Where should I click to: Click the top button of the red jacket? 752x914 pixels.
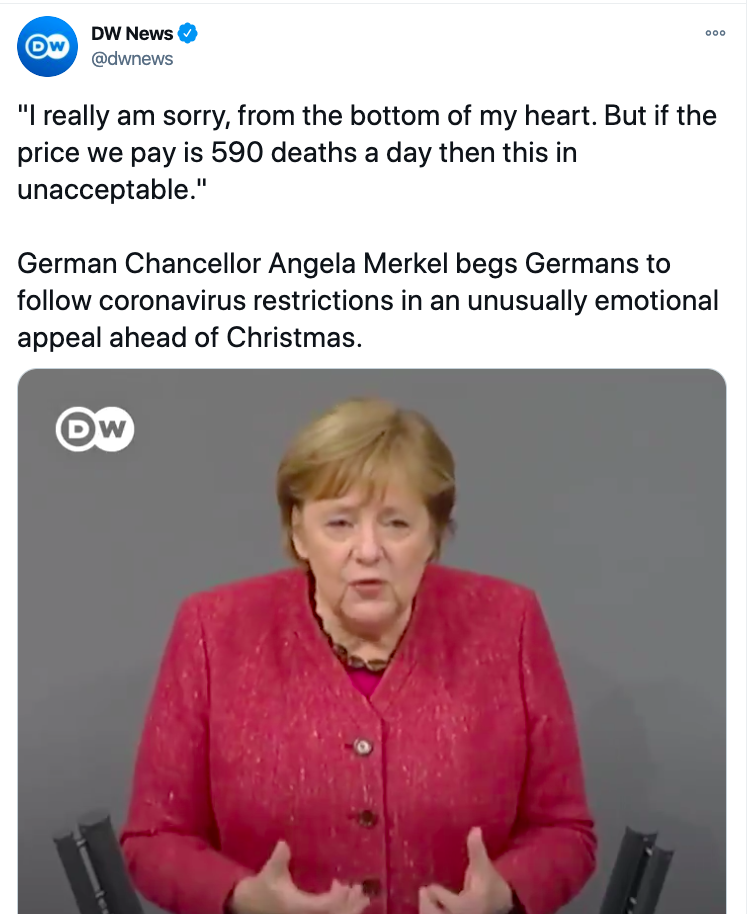361,746
